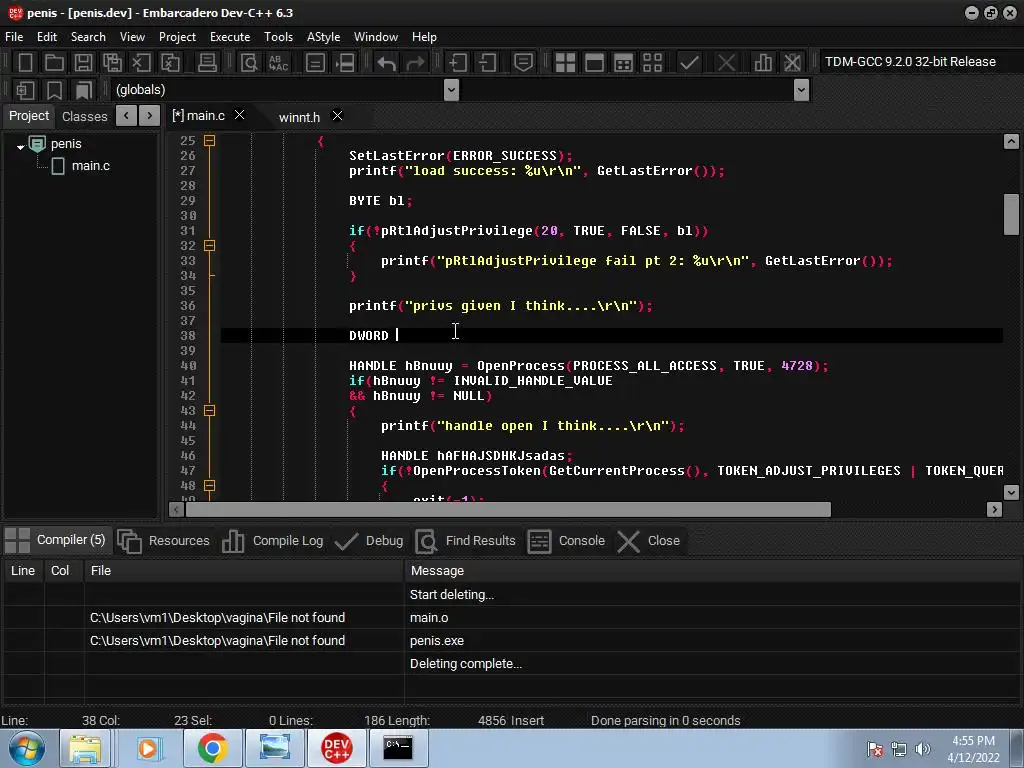Select main.c in the project tree
The height and width of the screenshot is (768, 1024).
(x=90, y=166)
